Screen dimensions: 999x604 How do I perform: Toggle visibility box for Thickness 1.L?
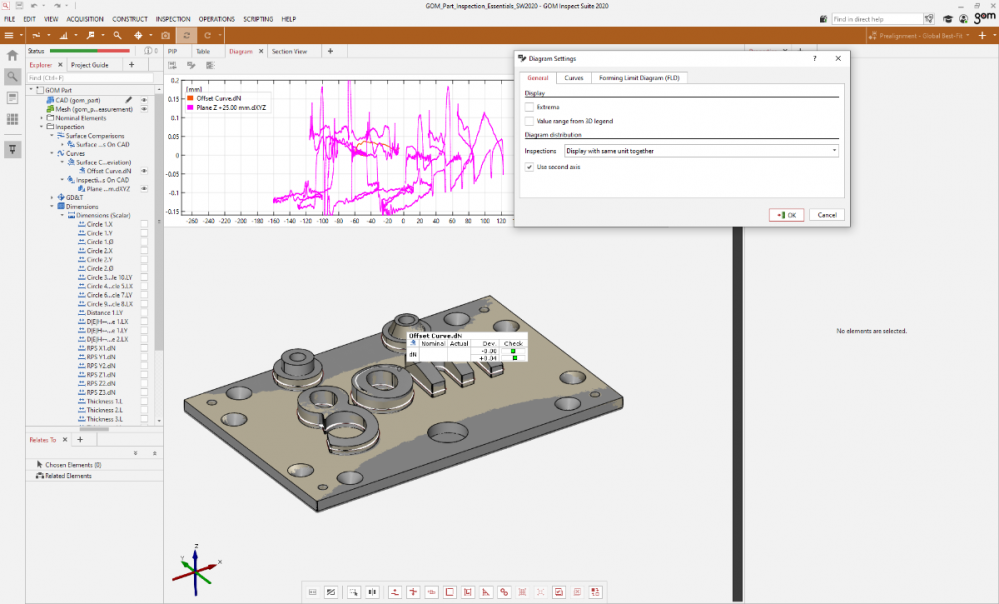coord(144,401)
